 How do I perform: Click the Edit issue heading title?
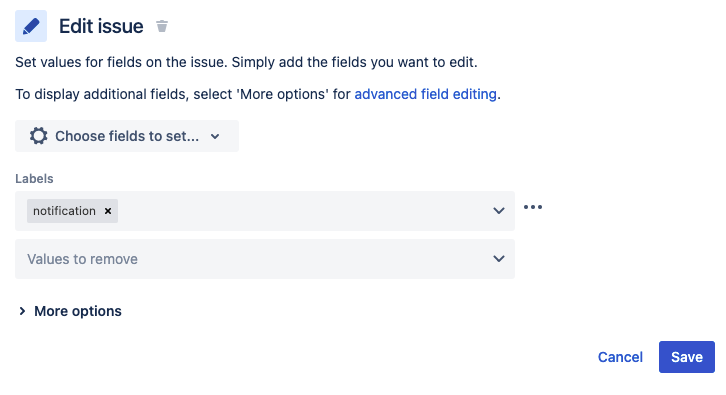pos(101,26)
